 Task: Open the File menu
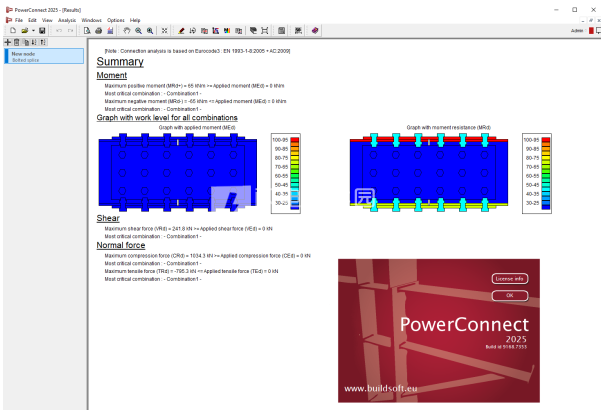[x=19, y=20]
